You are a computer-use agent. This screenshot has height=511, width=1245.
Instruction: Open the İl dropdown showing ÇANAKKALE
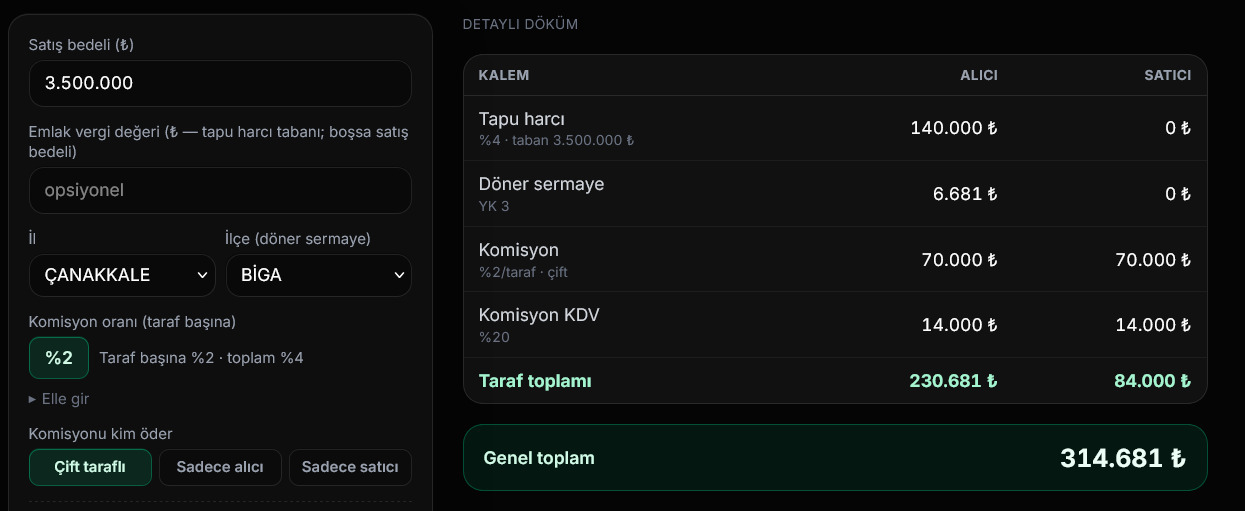point(122,275)
